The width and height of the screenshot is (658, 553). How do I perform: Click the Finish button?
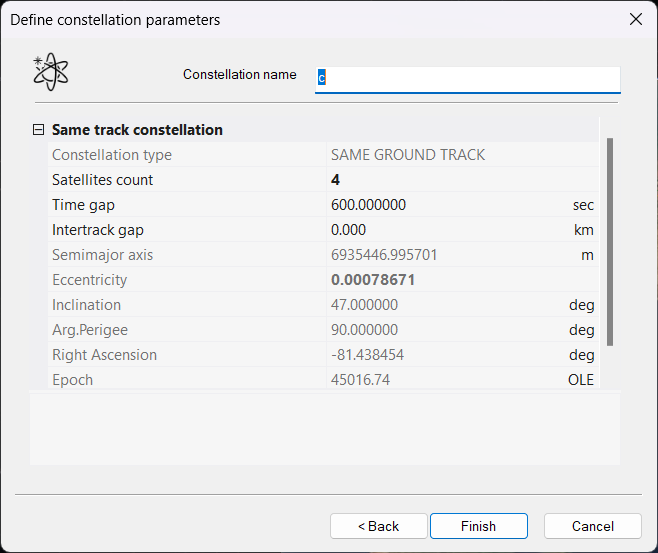[x=478, y=526]
